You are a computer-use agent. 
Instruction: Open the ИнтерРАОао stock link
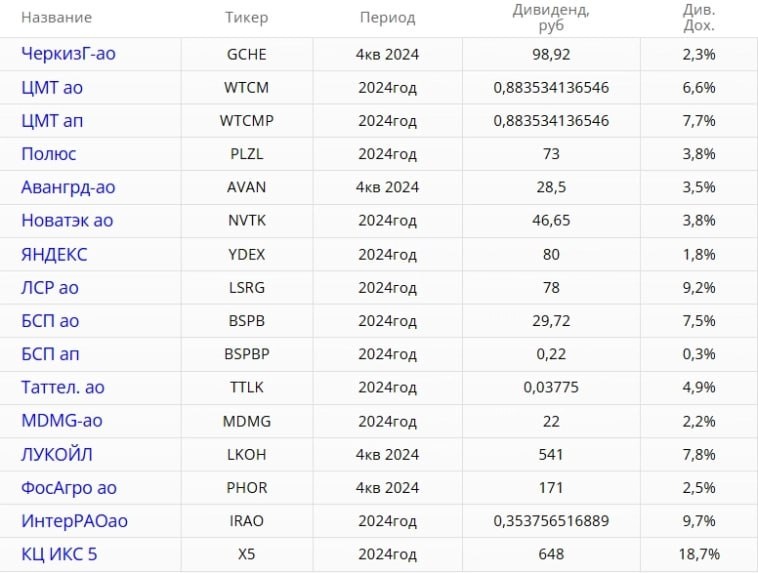[x=75, y=521]
